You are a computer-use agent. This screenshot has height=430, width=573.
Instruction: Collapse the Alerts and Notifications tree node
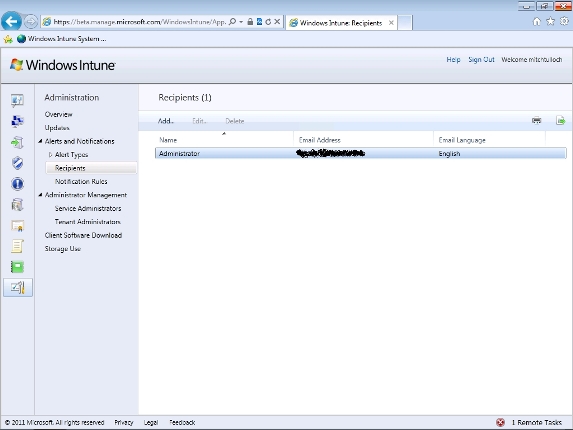point(40,141)
